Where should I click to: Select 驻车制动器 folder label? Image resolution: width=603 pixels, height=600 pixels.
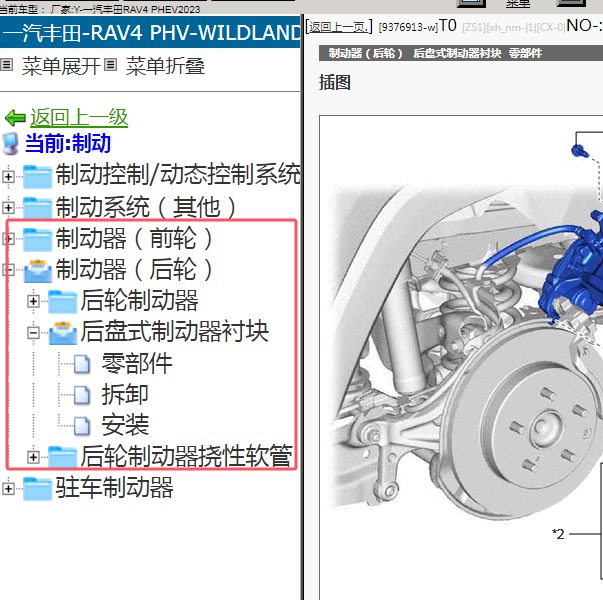(x=114, y=487)
